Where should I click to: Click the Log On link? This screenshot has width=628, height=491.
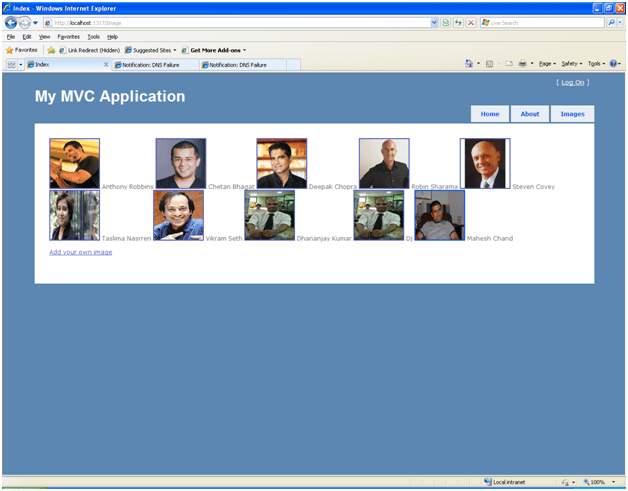[x=573, y=82]
